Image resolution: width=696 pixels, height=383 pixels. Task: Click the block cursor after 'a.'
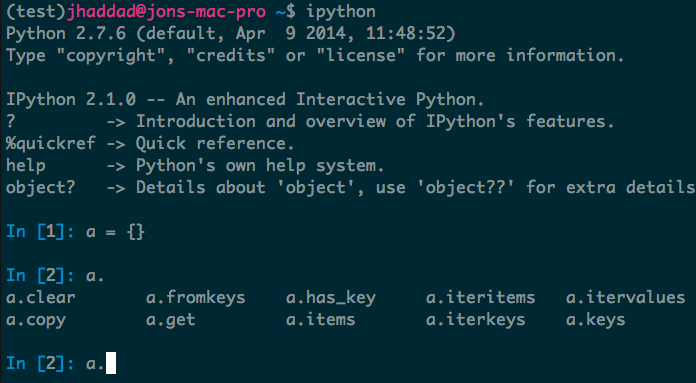point(111,363)
